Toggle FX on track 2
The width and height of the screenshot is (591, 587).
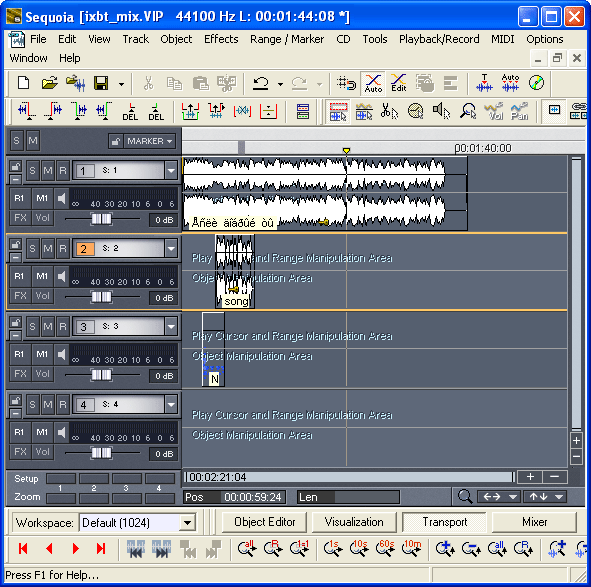pos(20,296)
